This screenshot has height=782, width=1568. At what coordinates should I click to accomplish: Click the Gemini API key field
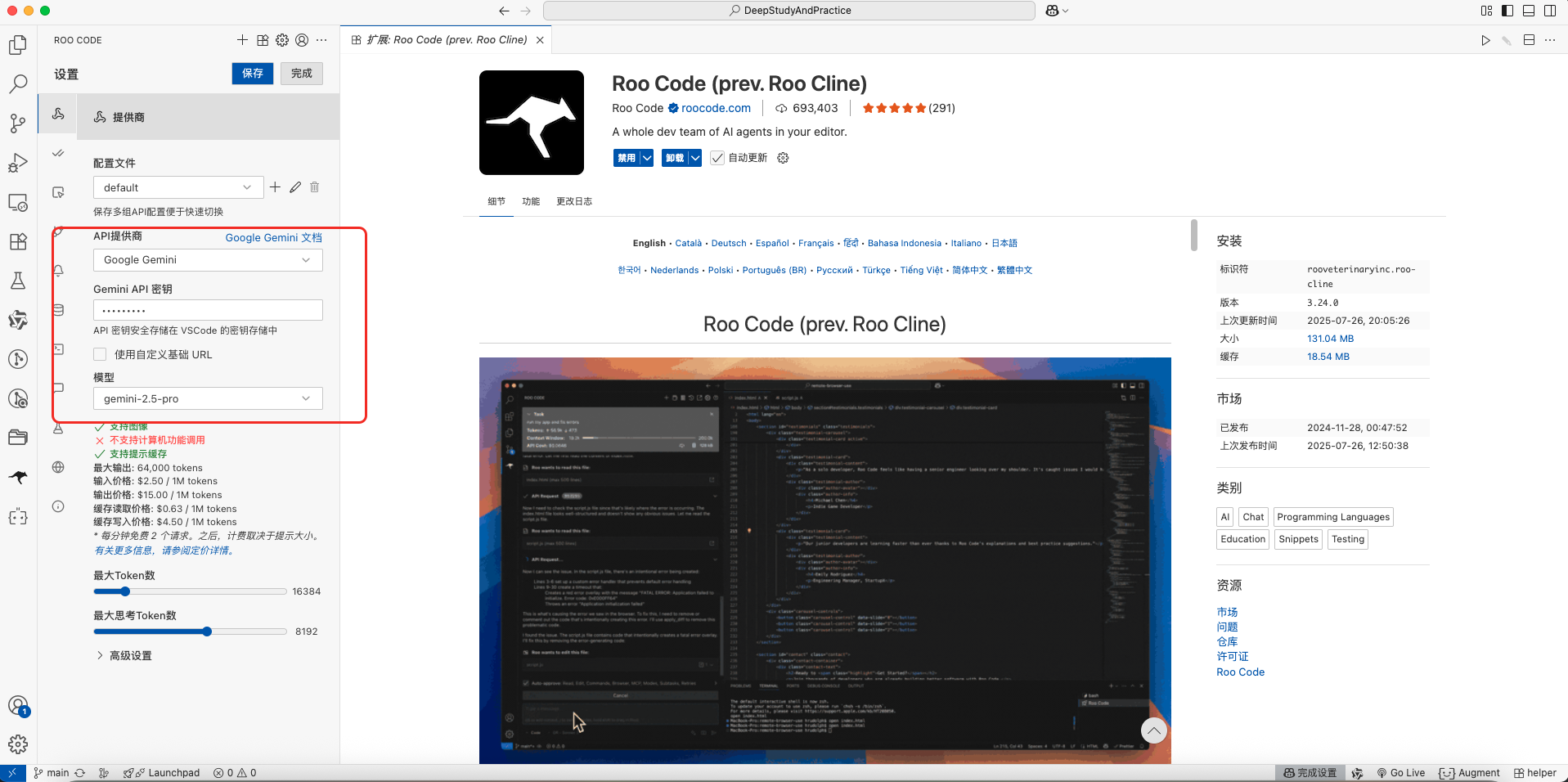(208, 310)
